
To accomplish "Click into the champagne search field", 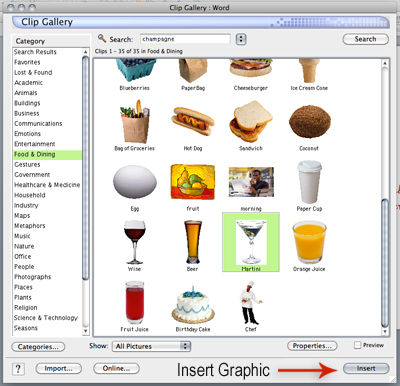I will coord(185,39).
